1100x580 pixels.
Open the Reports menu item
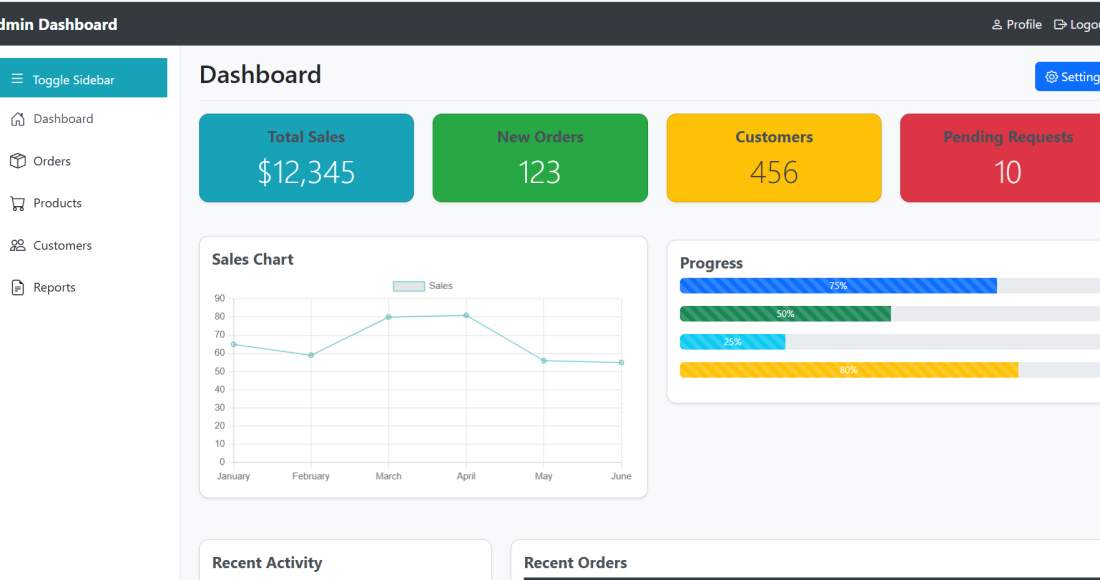(x=54, y=288)
